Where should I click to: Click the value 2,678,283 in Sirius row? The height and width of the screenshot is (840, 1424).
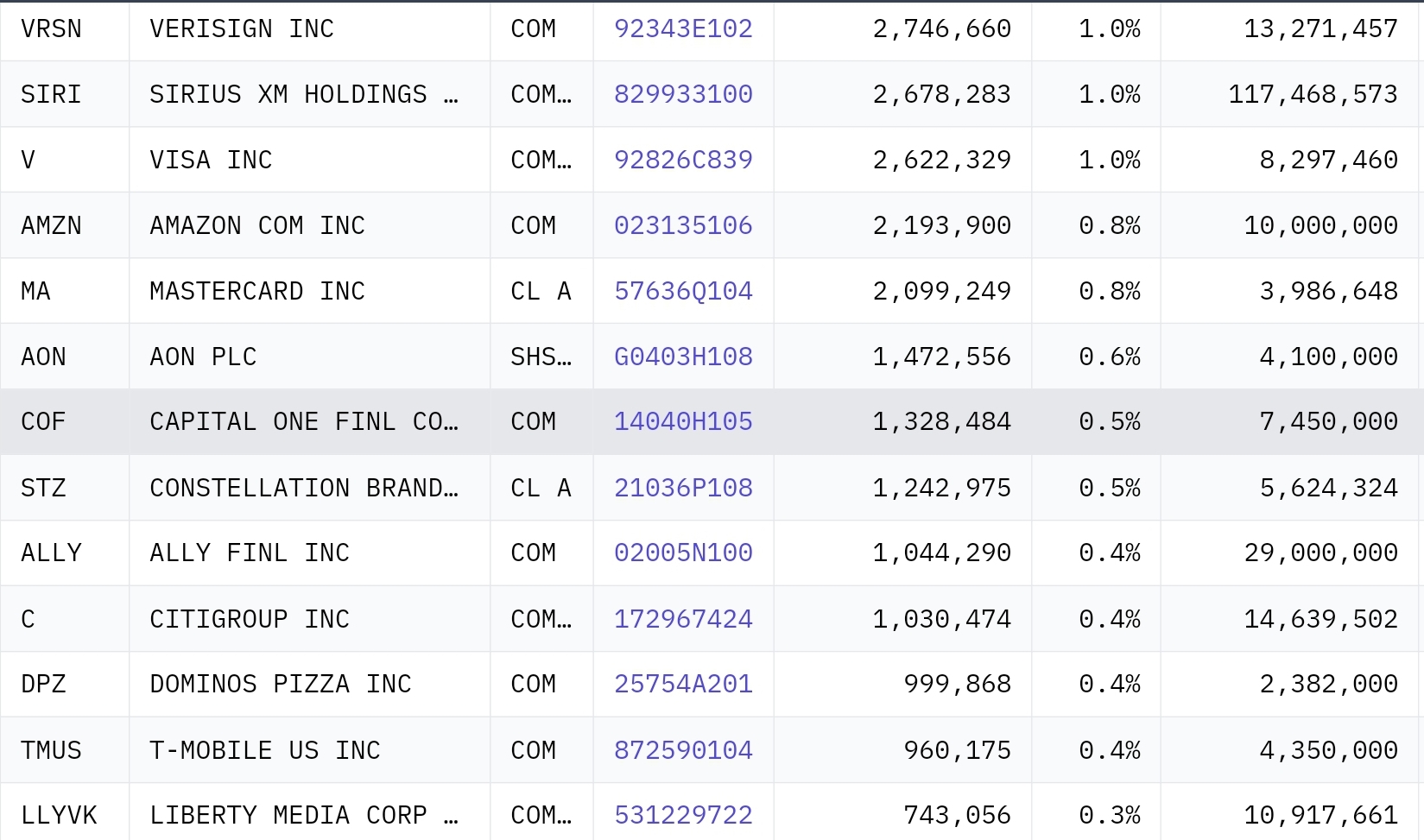tap(941, 94)
